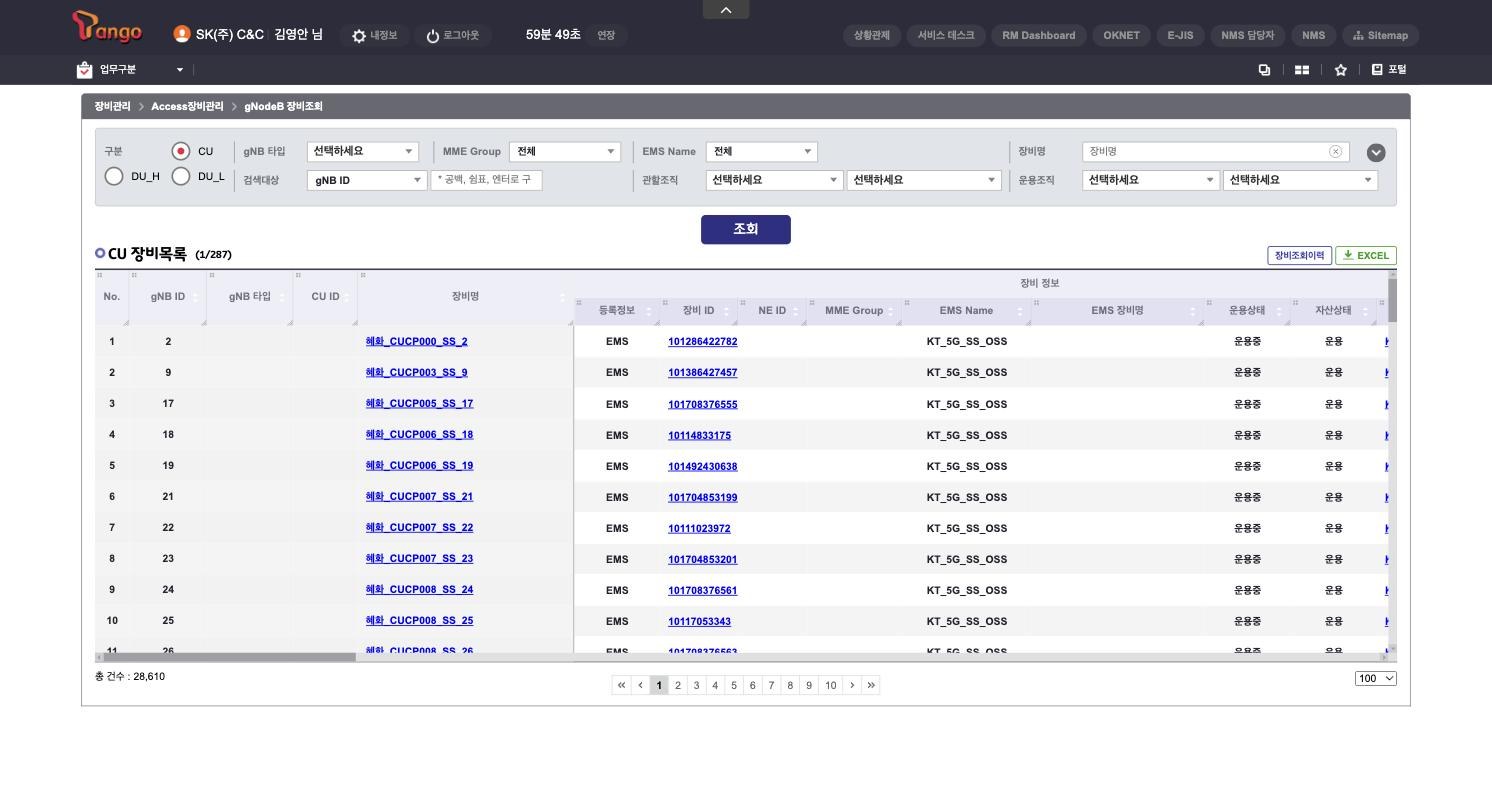Open 내정보 with the gear icon
1492x812 pixels.
click(x=374, y=35)
